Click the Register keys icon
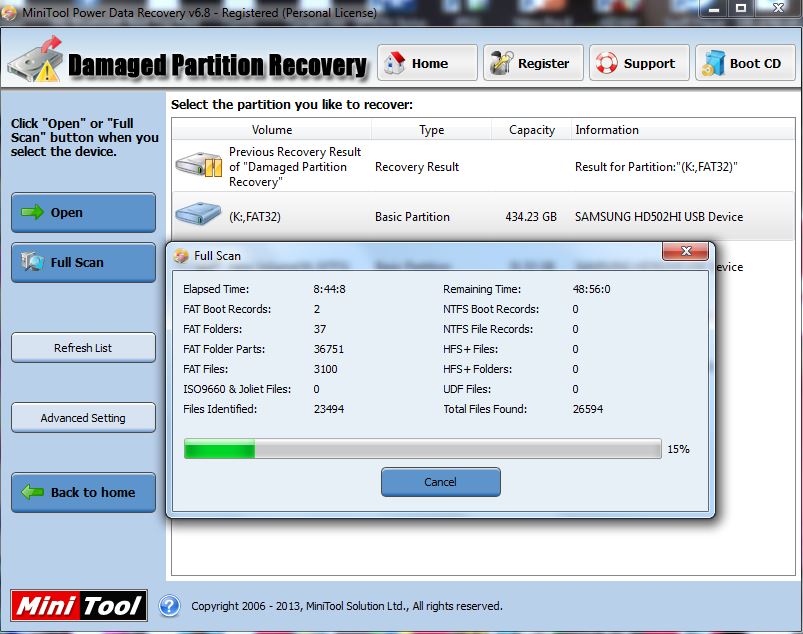This screenshot has height=634, width=803. pos(501,63)
